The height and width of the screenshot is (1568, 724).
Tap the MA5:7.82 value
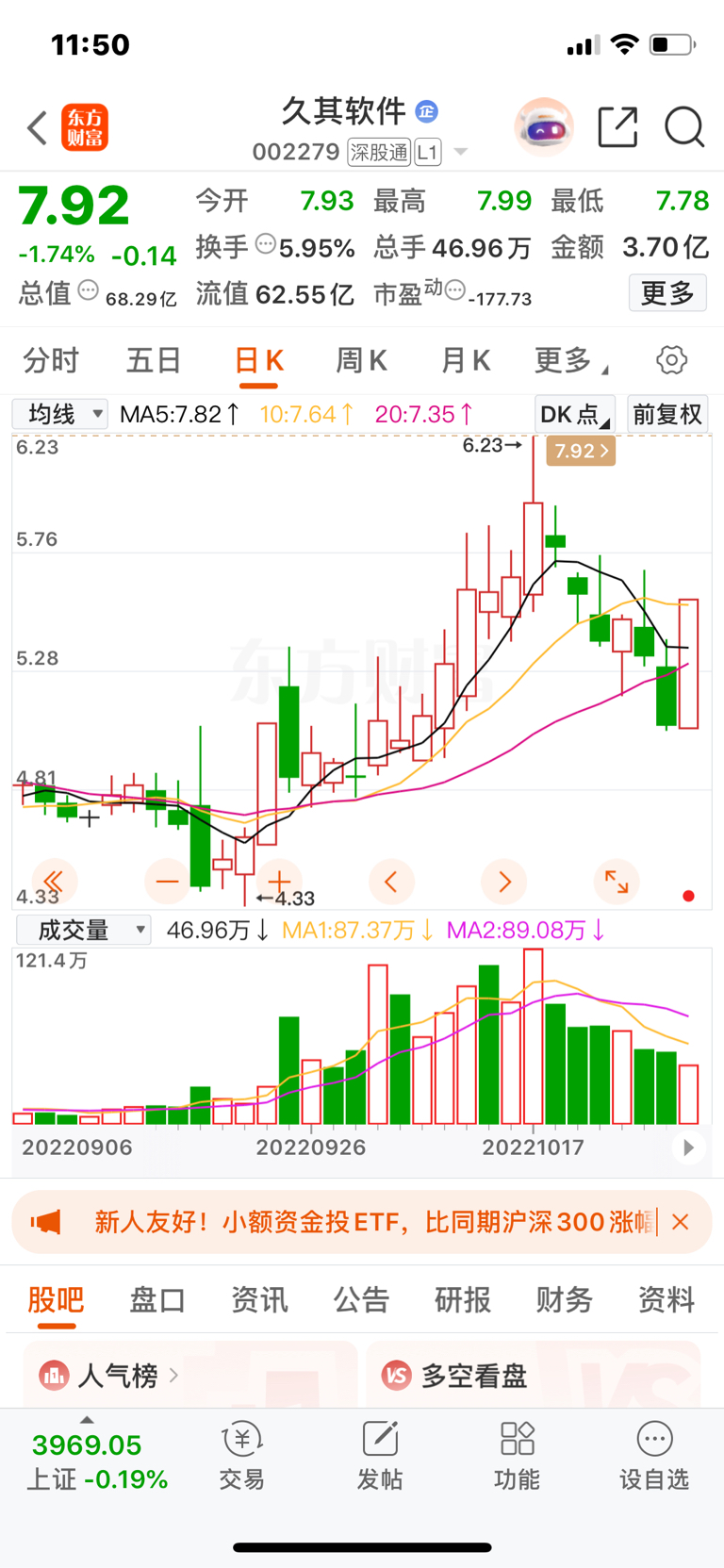pyautogui.click(x=180, y=414)
